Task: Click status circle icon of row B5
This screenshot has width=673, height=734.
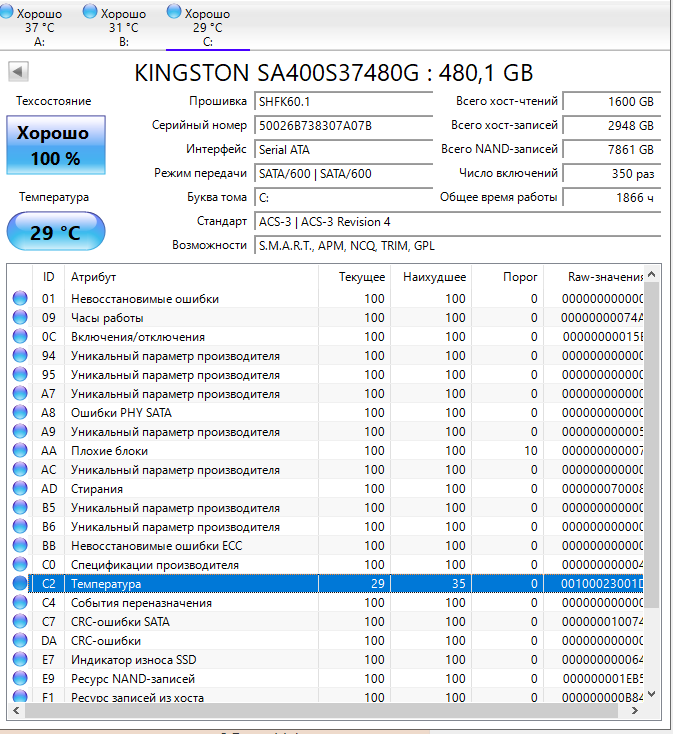Action: [20, 507]
